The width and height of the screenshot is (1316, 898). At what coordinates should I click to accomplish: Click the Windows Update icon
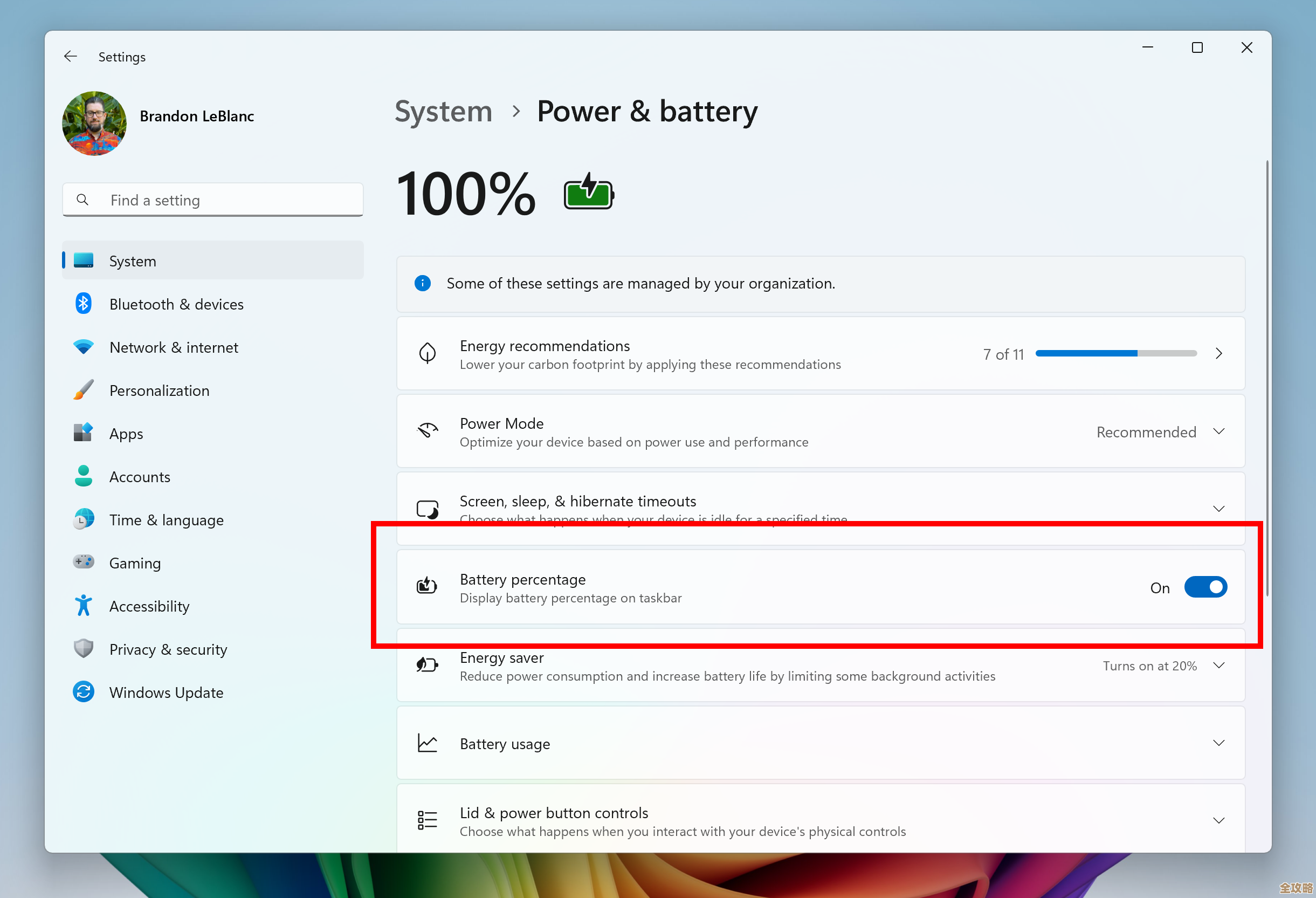click(83, 691)
